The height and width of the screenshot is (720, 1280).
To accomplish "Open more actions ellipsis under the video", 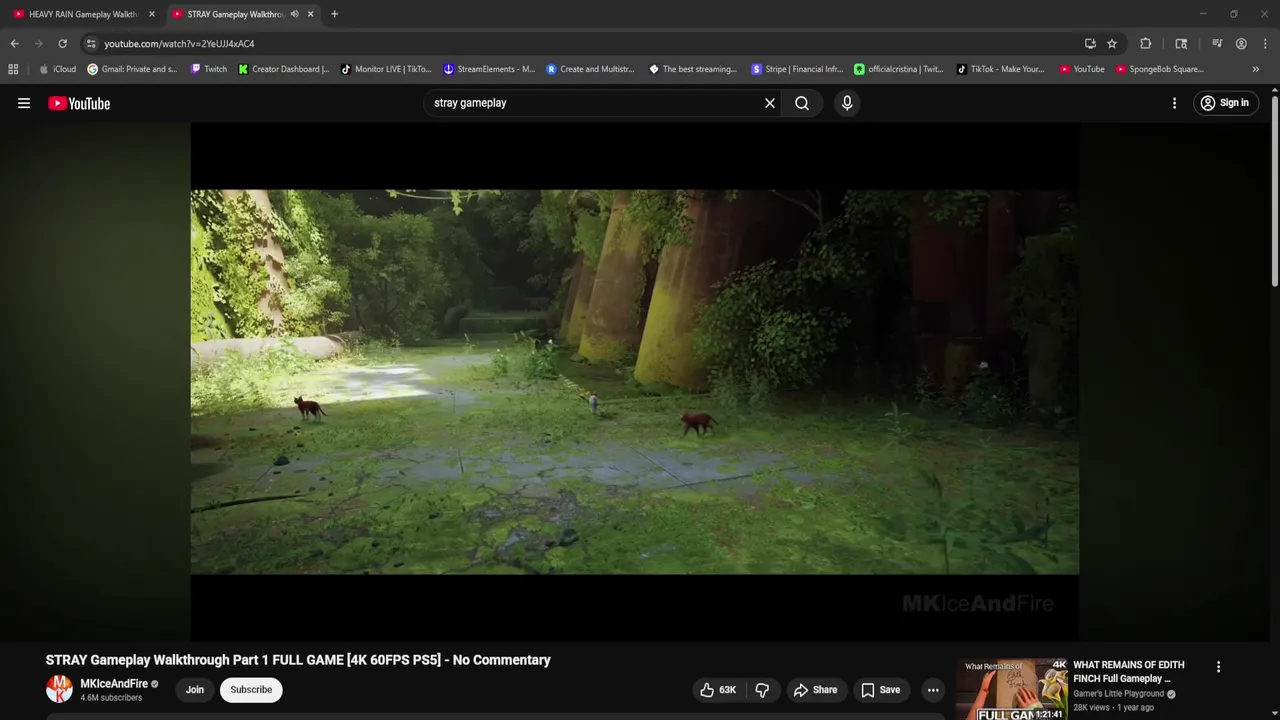I will (x=933, y=690).
